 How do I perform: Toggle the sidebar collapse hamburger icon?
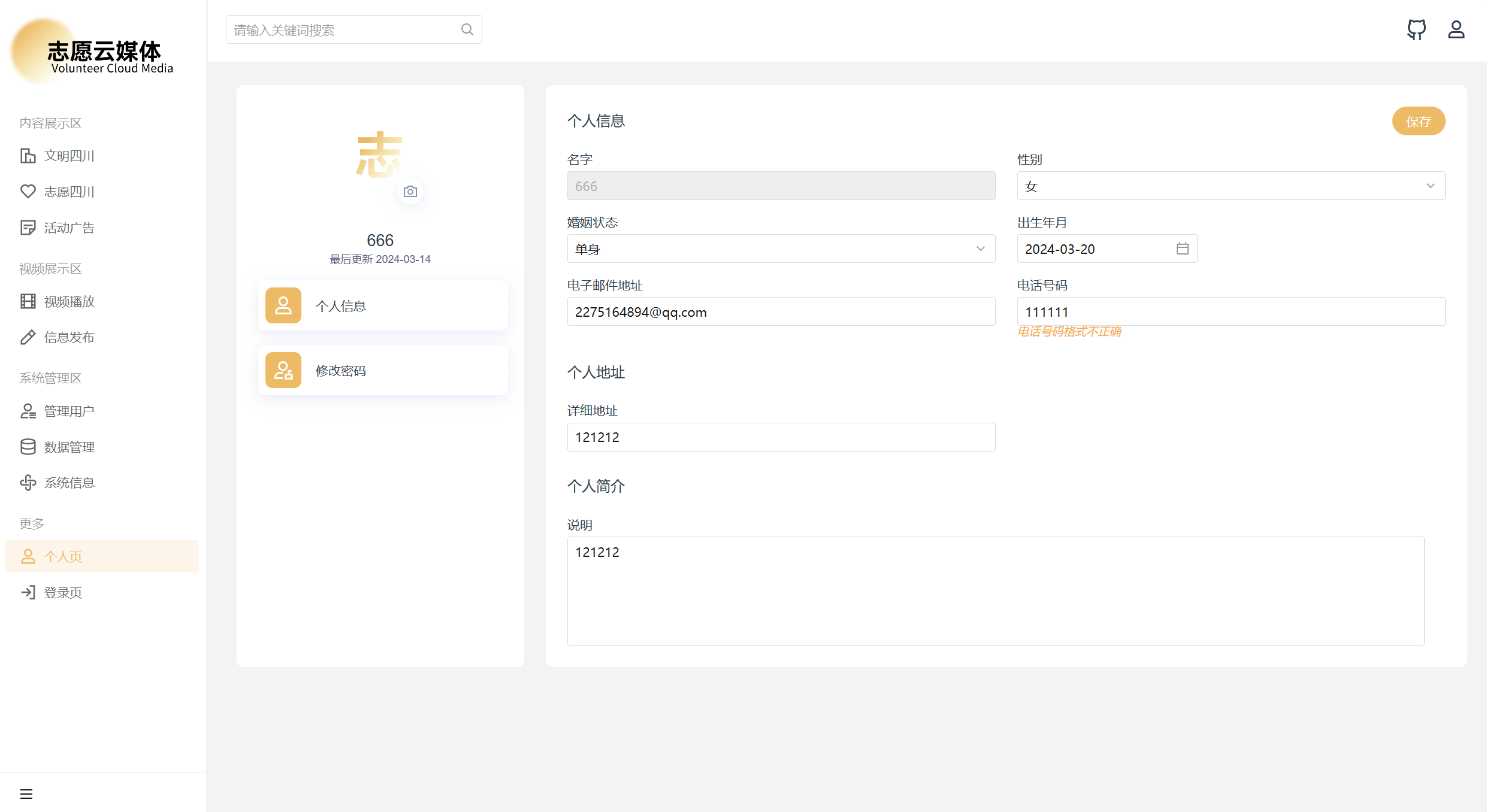click(x=26, y=794)
